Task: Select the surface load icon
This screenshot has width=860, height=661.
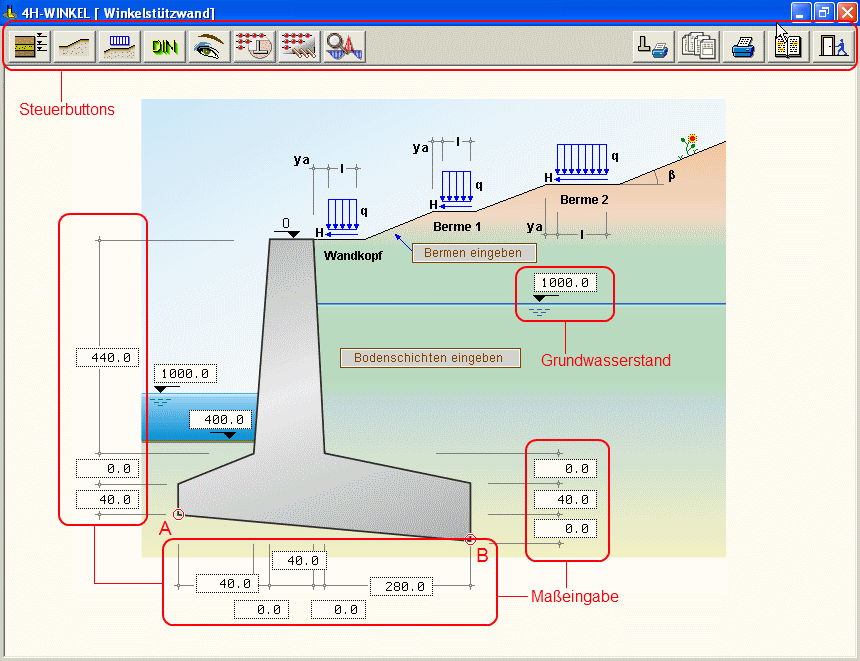Action: [119, 47]
